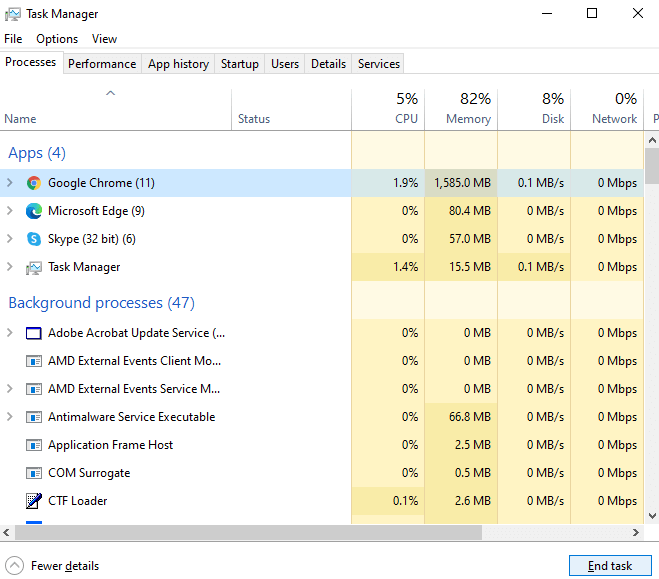Sort by the CPU column header
The height and width of the screenshot is (579, 659).
coord(388,109)
